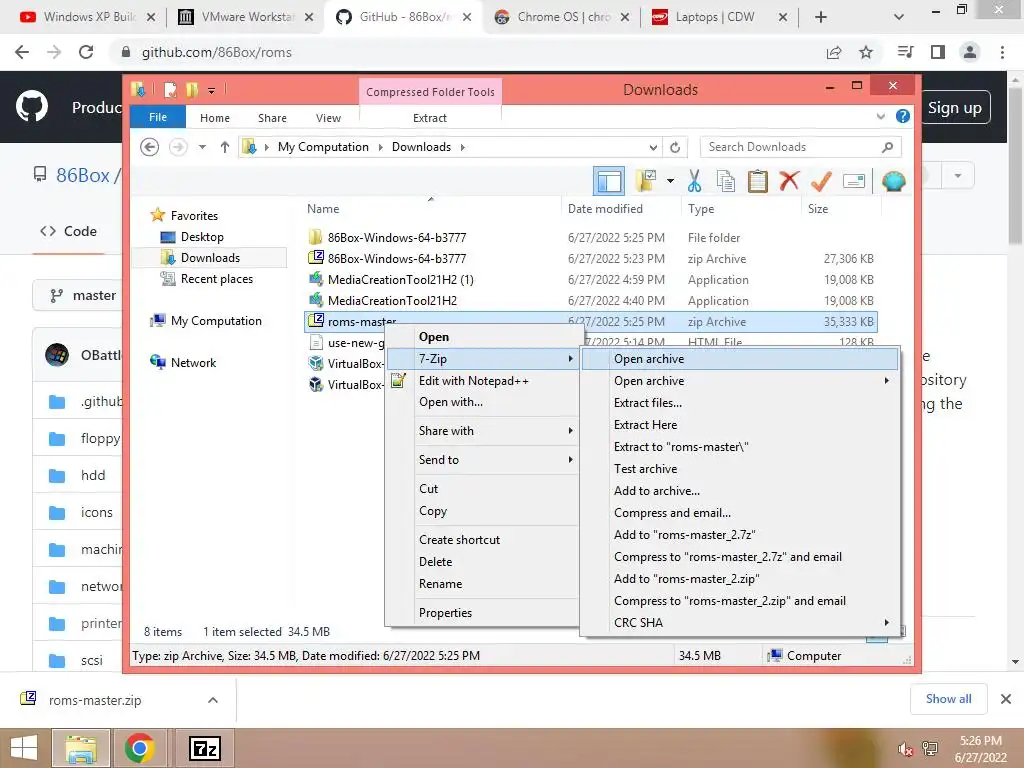Select My Computation in the navigation pane
The width and height of the screenshot is (1024, 768).
[216, 321]
